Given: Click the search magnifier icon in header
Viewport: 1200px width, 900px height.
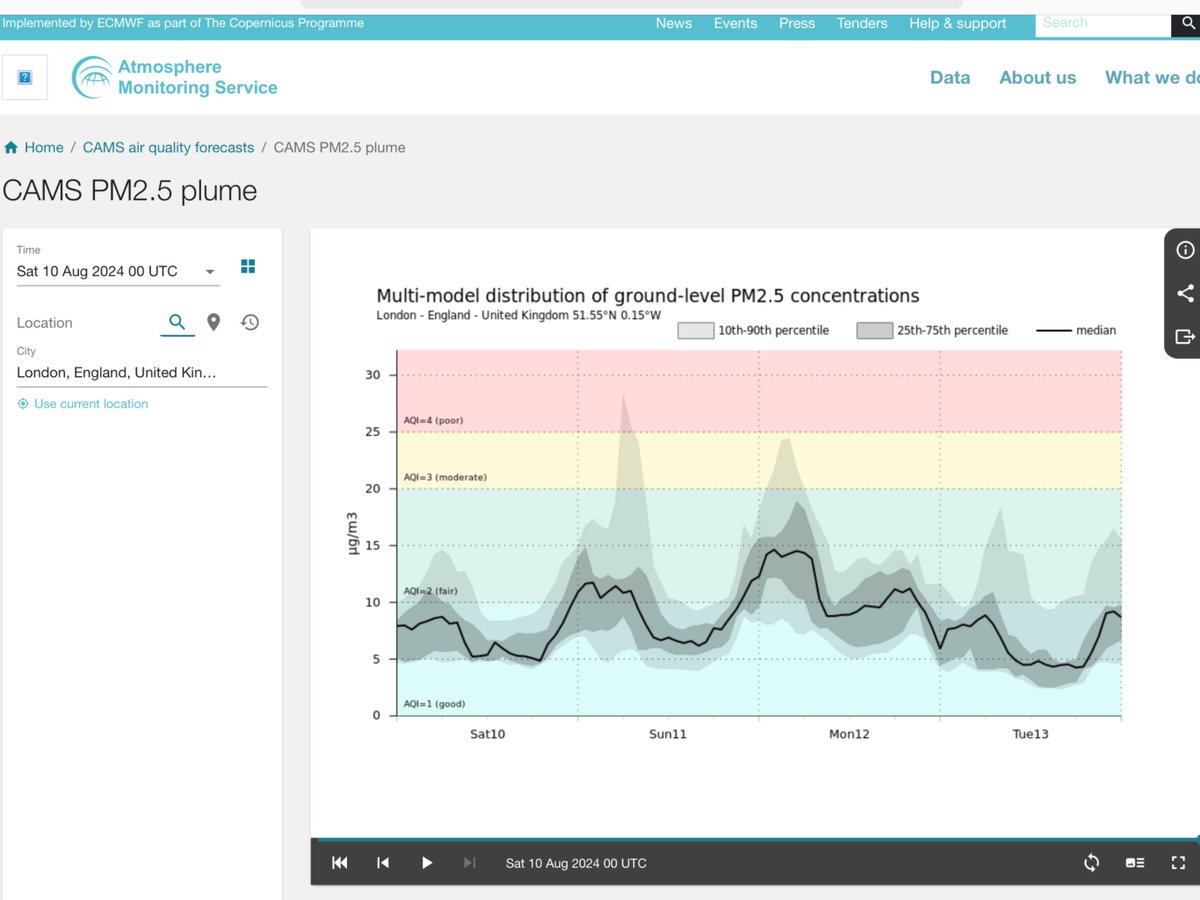Looking at the screenshot, I should point(1188,23).
